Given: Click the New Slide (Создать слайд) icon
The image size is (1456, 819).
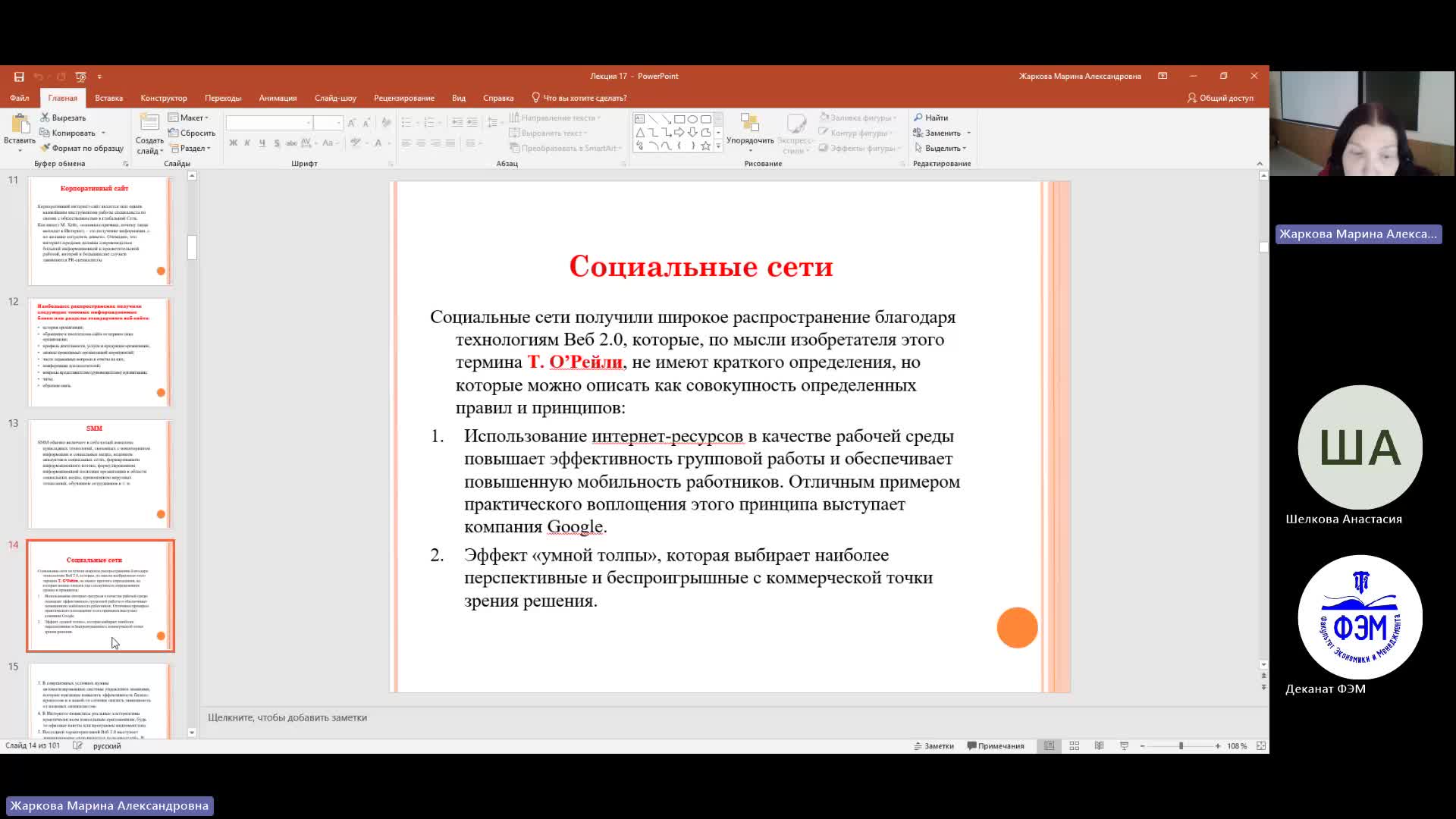Looking at the screenshot, I should point(149,124).
